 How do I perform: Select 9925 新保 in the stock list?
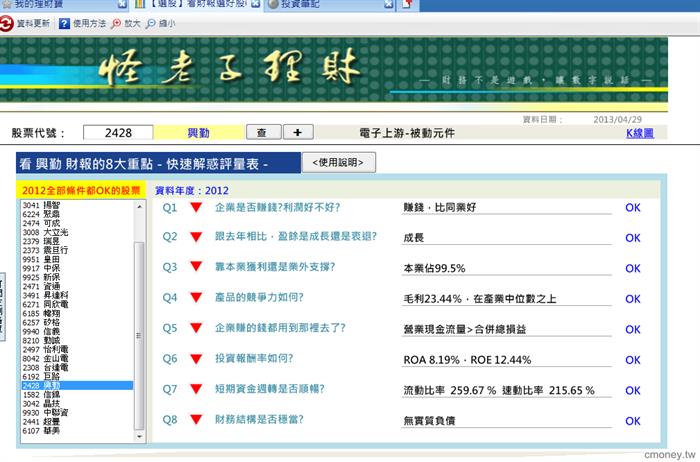(78, 277)
